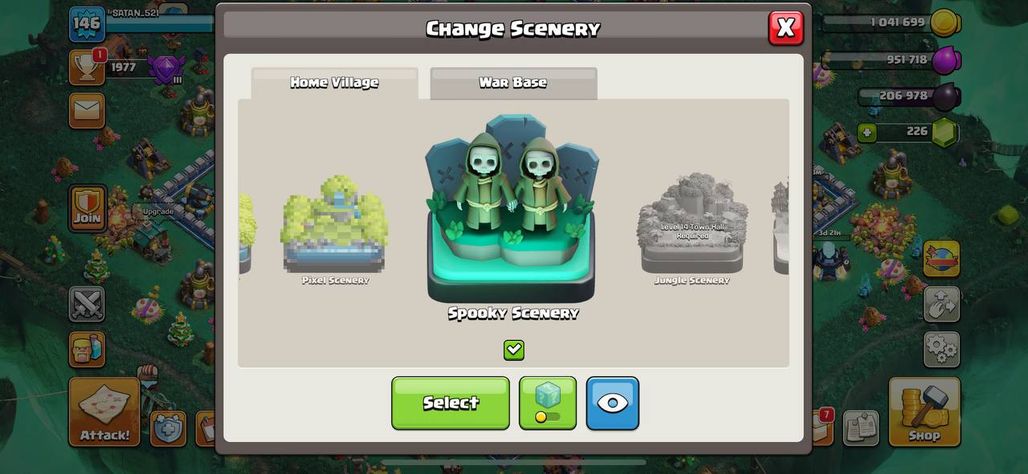This screenshot has width=1028, height=474.
Task: Open the Barbarian army overview icon
Action: click(87, 349)
